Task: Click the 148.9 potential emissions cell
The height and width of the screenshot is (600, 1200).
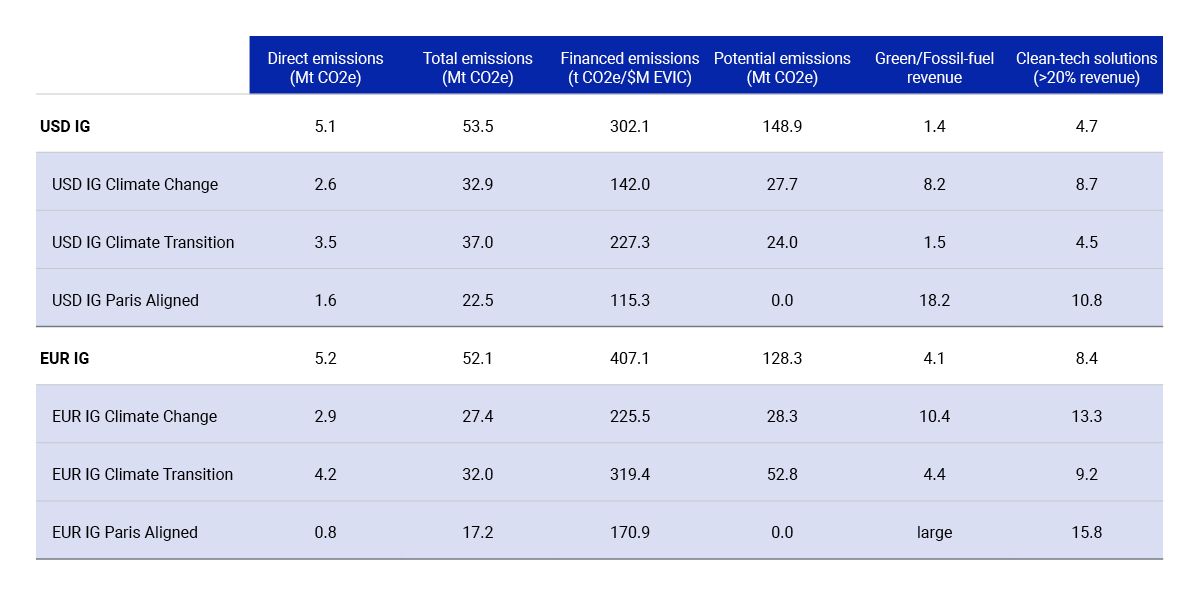Action: click(782, 126)
